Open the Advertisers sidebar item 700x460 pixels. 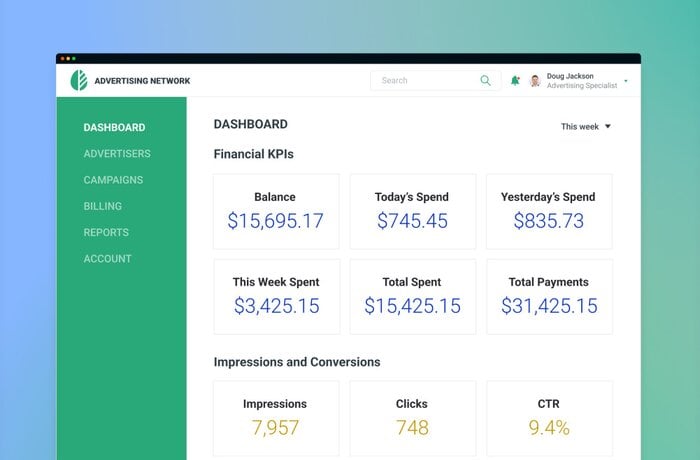click(117, 154)
